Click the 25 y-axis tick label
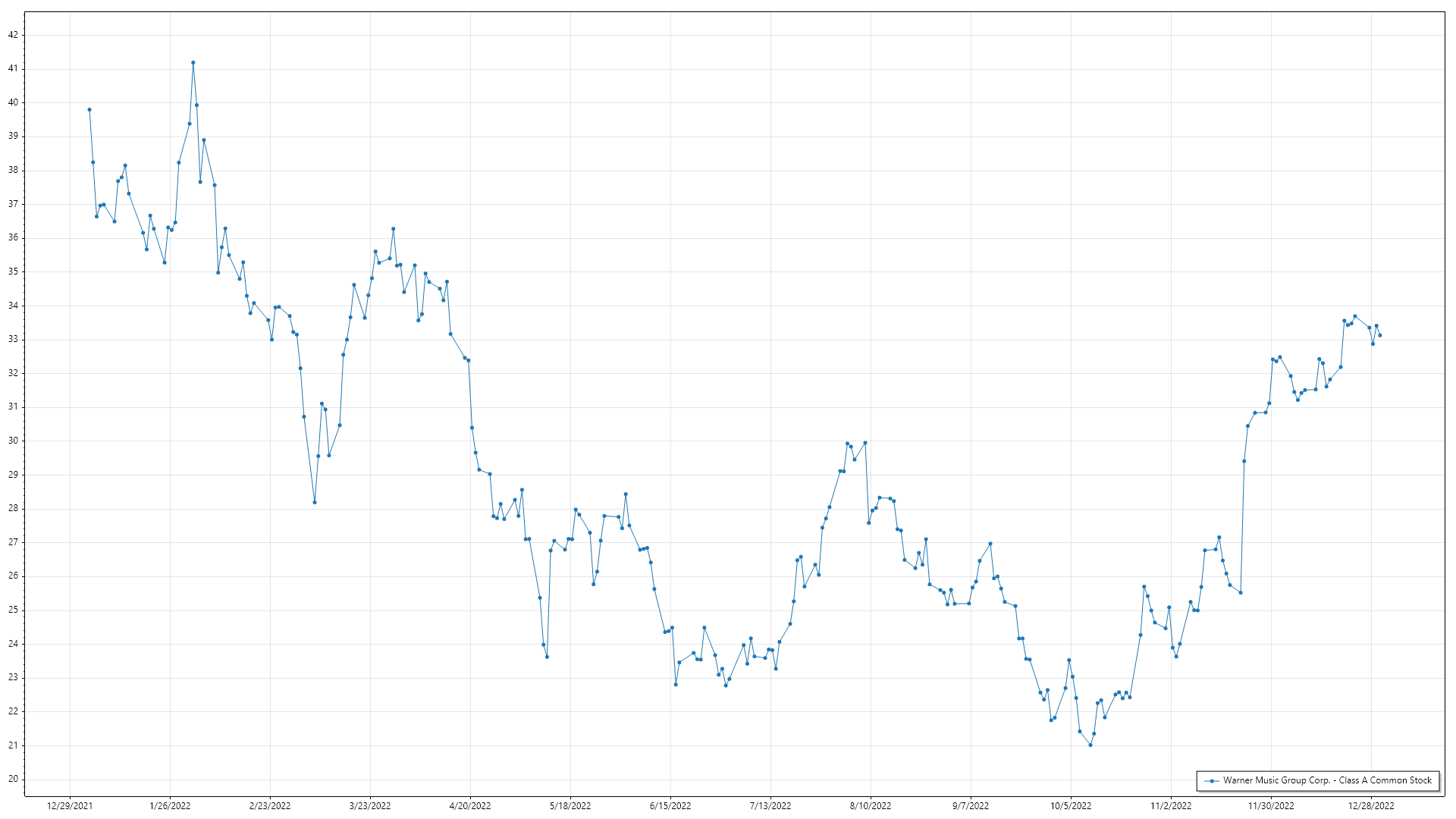 13,610
